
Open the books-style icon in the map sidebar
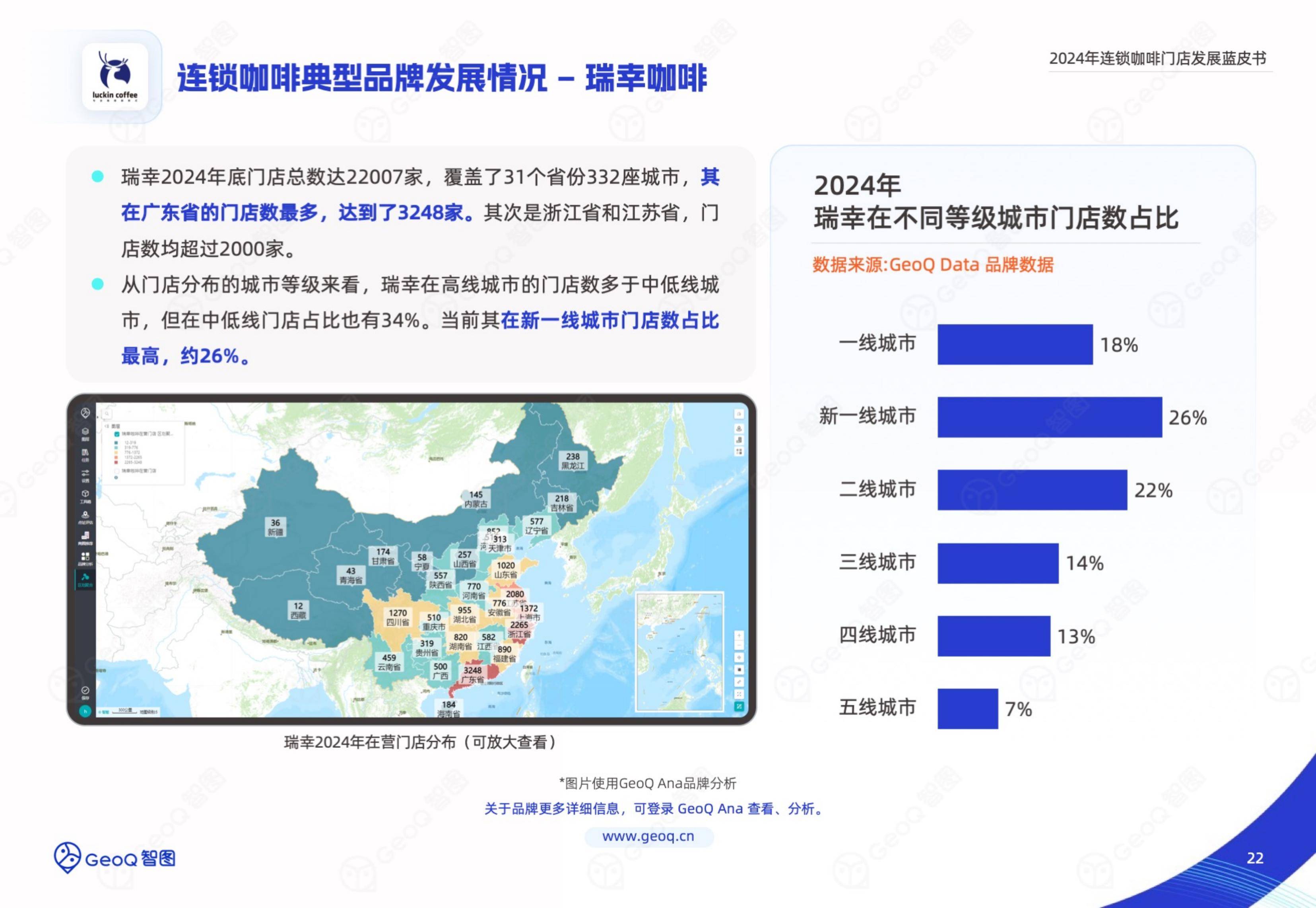coord(85,455)
